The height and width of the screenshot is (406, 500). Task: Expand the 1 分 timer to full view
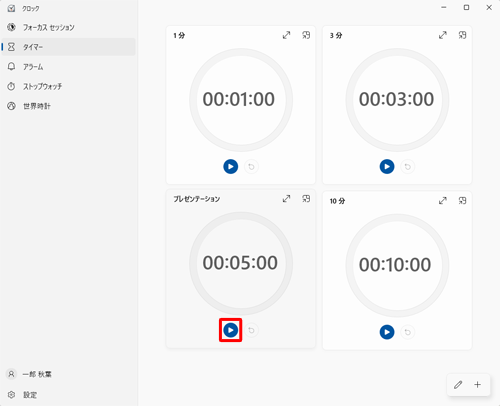[x=286, y=35]
